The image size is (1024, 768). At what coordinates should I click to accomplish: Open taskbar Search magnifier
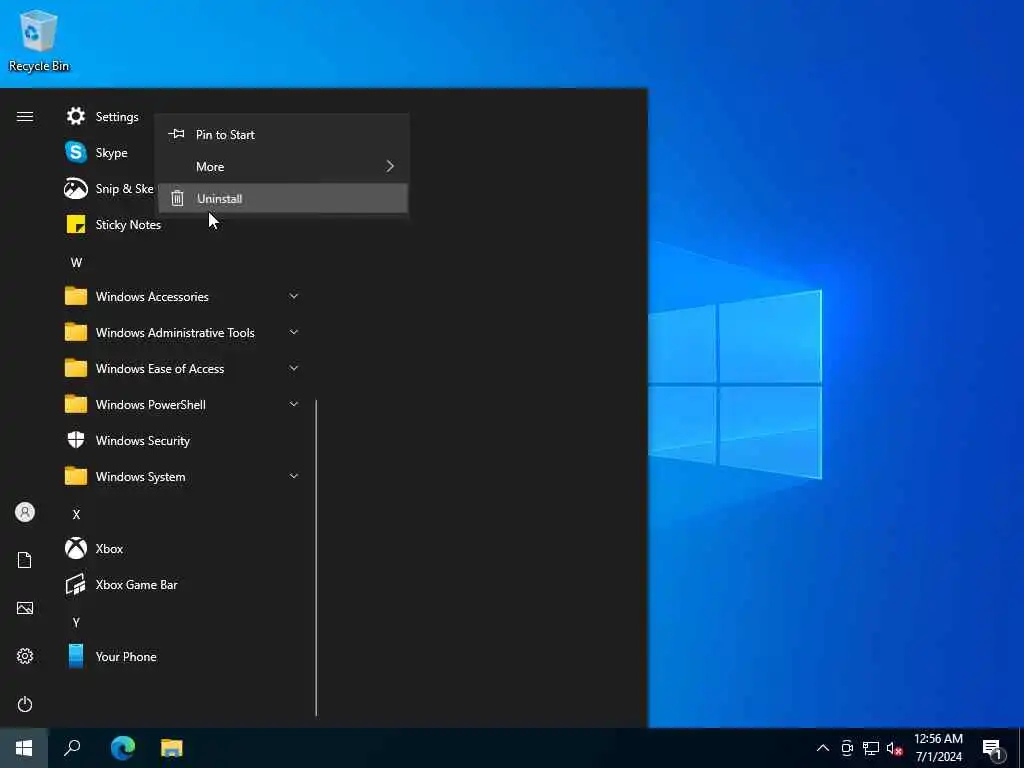point(72,748)
